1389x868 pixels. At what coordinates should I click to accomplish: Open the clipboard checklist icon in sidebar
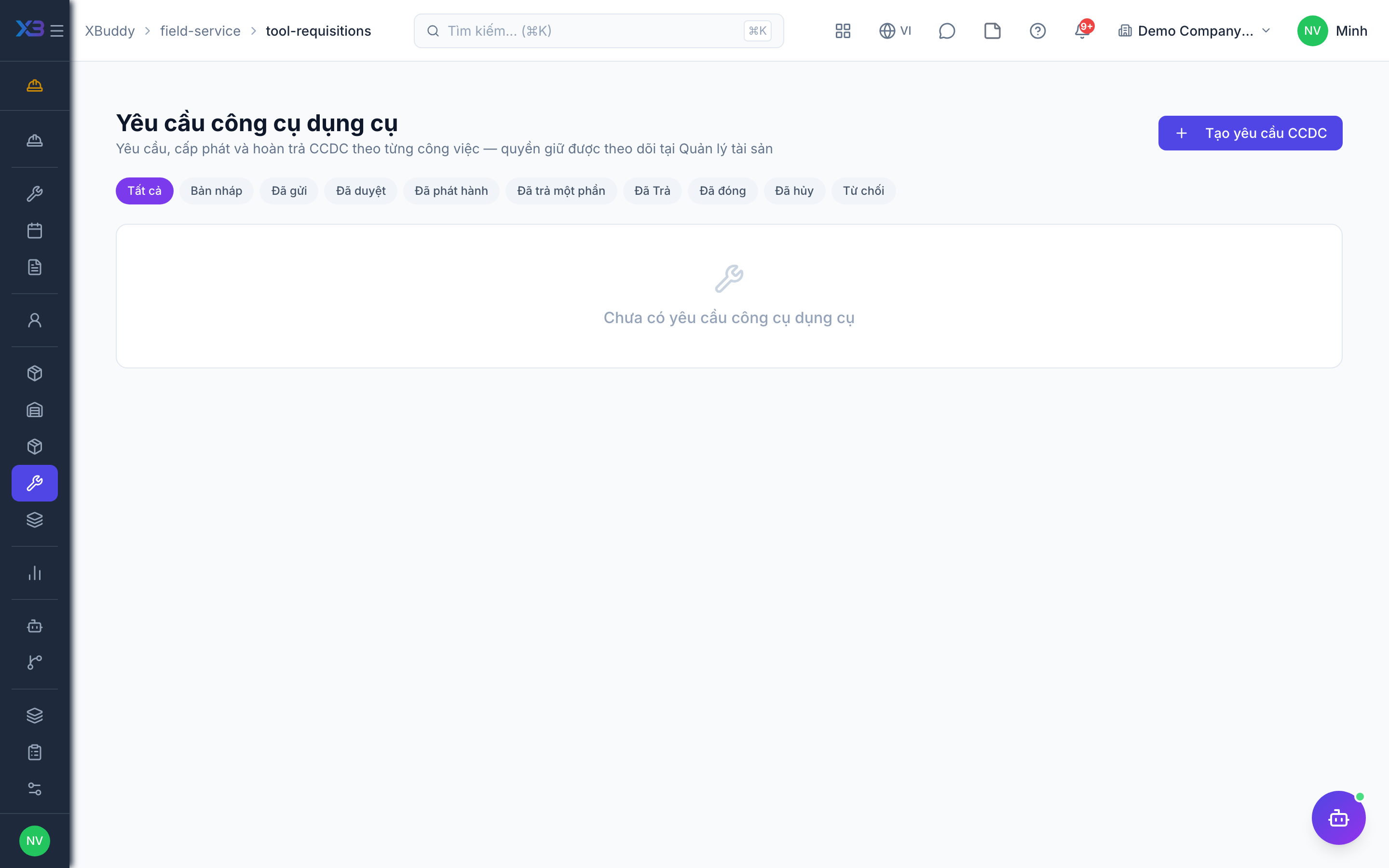34,752
